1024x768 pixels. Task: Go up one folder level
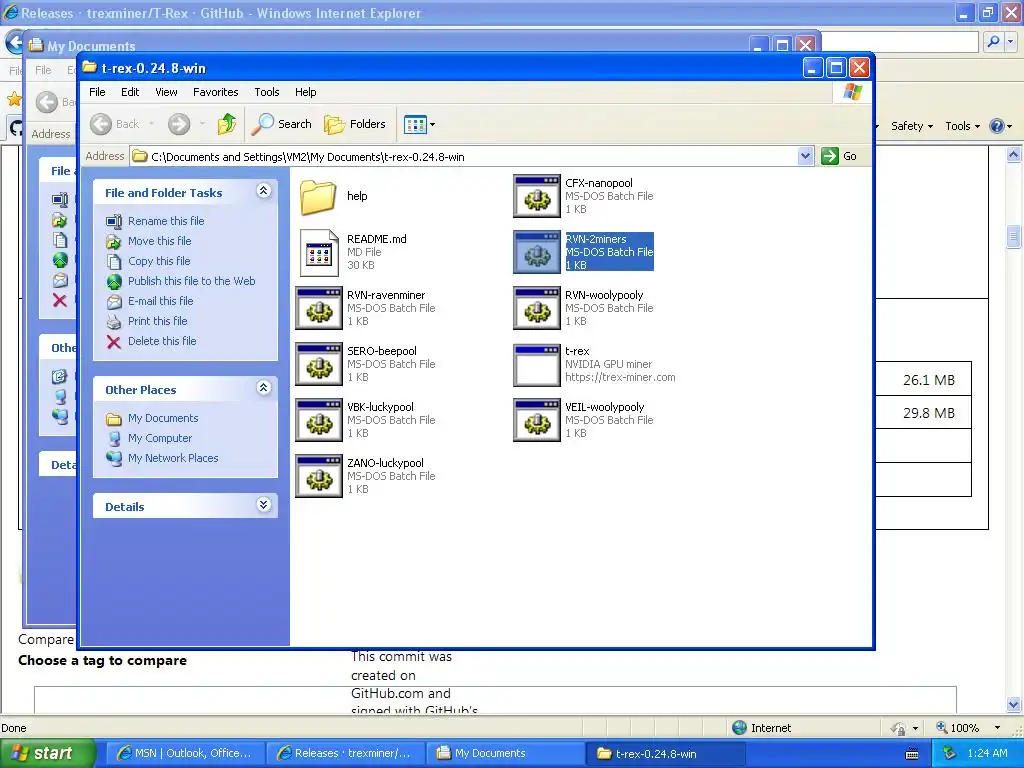click(x=227, y=123)
